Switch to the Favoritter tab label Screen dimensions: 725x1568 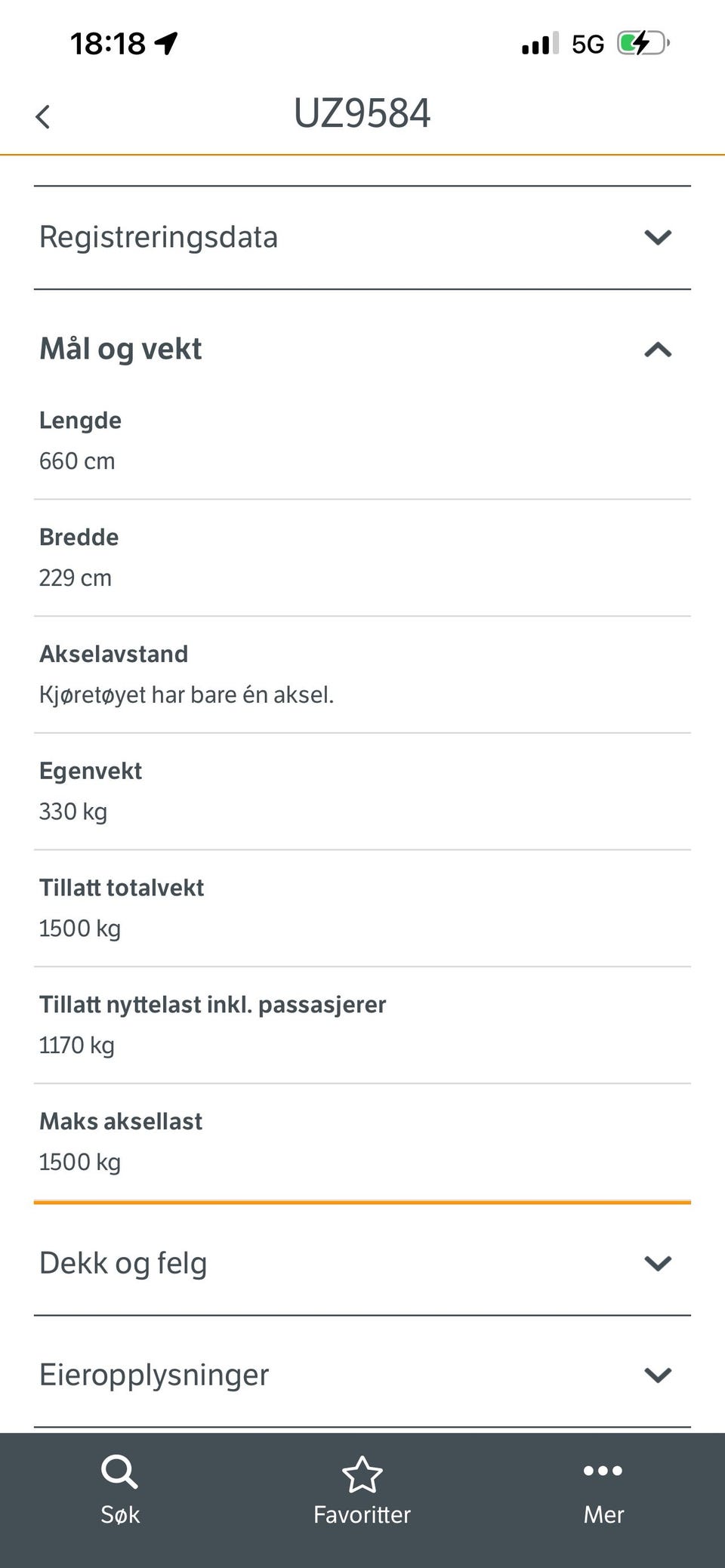(362, 1514)
